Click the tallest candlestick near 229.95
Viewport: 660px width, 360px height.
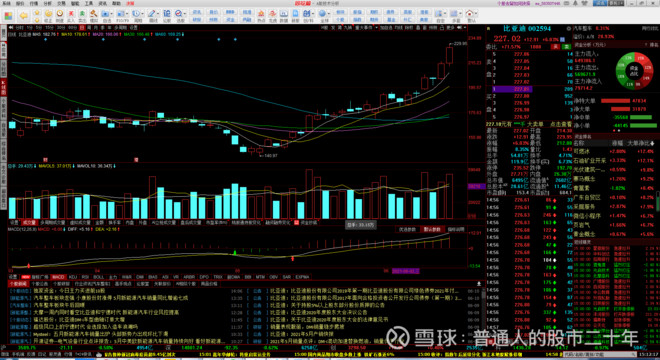point(449,55)
